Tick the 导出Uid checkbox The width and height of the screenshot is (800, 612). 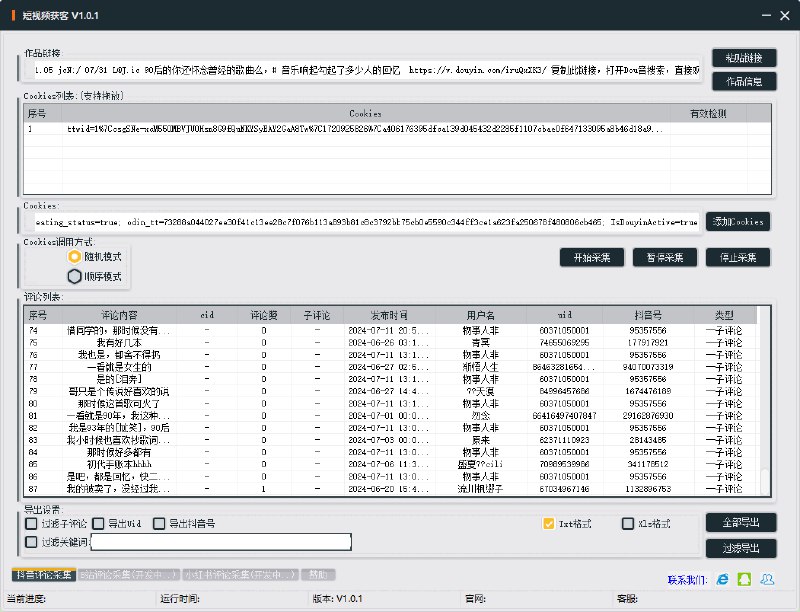coord(98,523)
